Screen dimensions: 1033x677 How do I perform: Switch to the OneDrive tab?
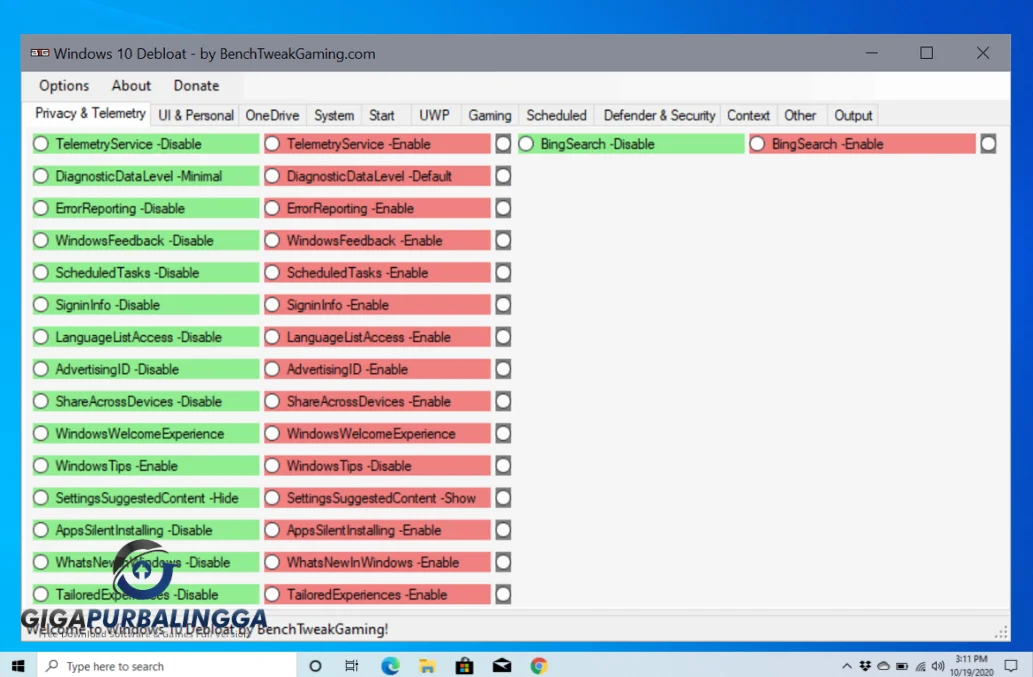pos(272,115)
